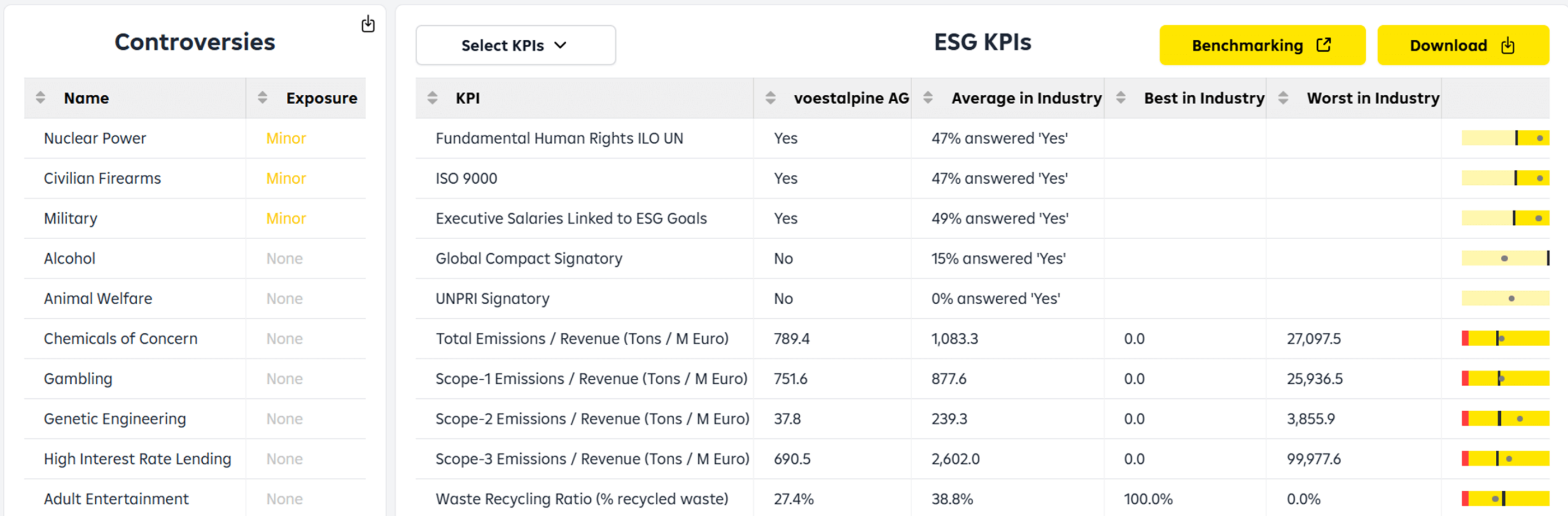The image size is (1568, 516).
Task: Click the external-link icon on Benchmarking
Action: coord(1324,44)
